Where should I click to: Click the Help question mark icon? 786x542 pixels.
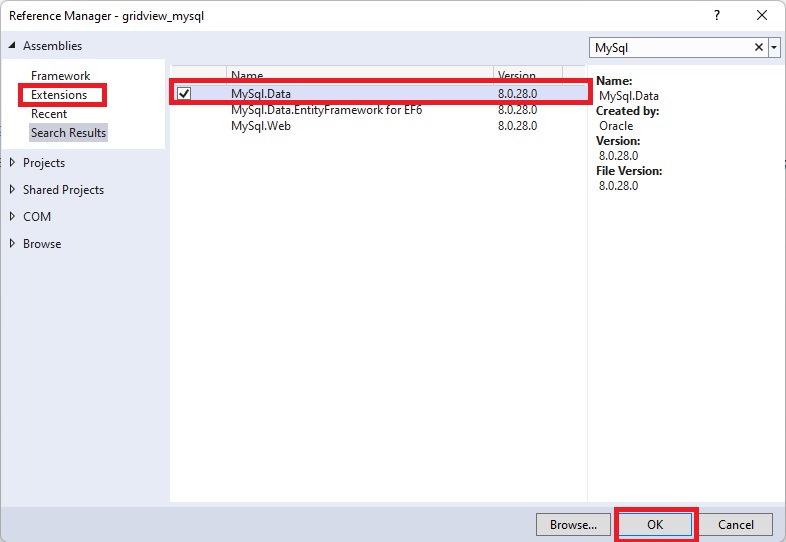tap(716, 15)
